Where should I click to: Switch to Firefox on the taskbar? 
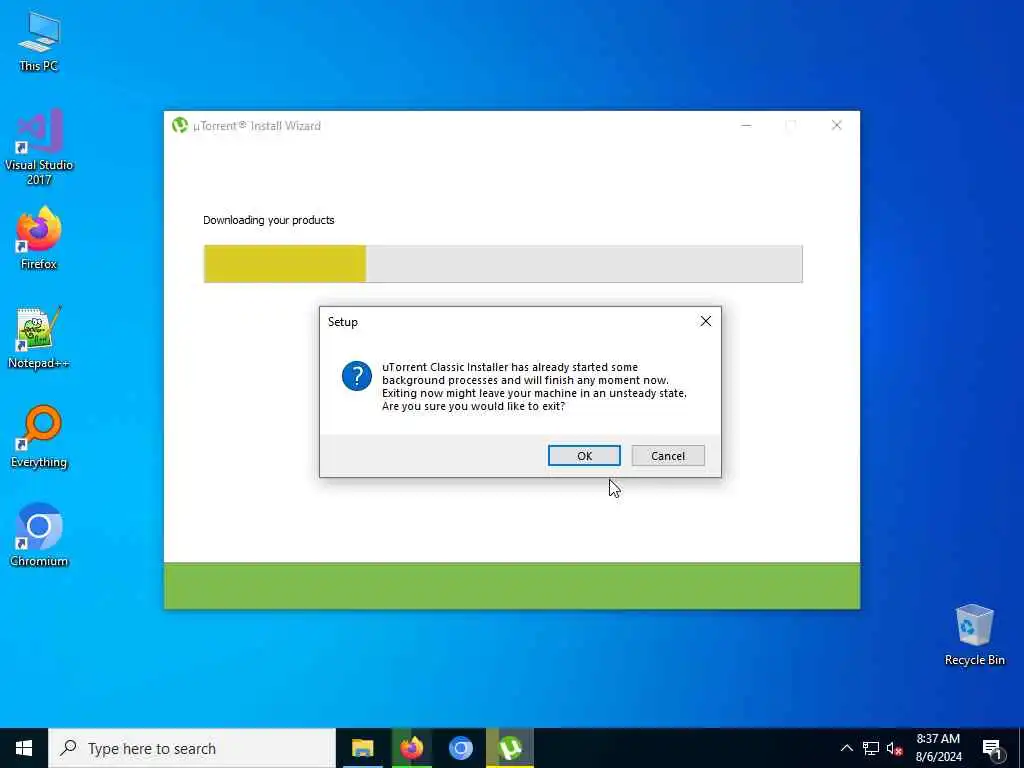click(x=411, y=748)
